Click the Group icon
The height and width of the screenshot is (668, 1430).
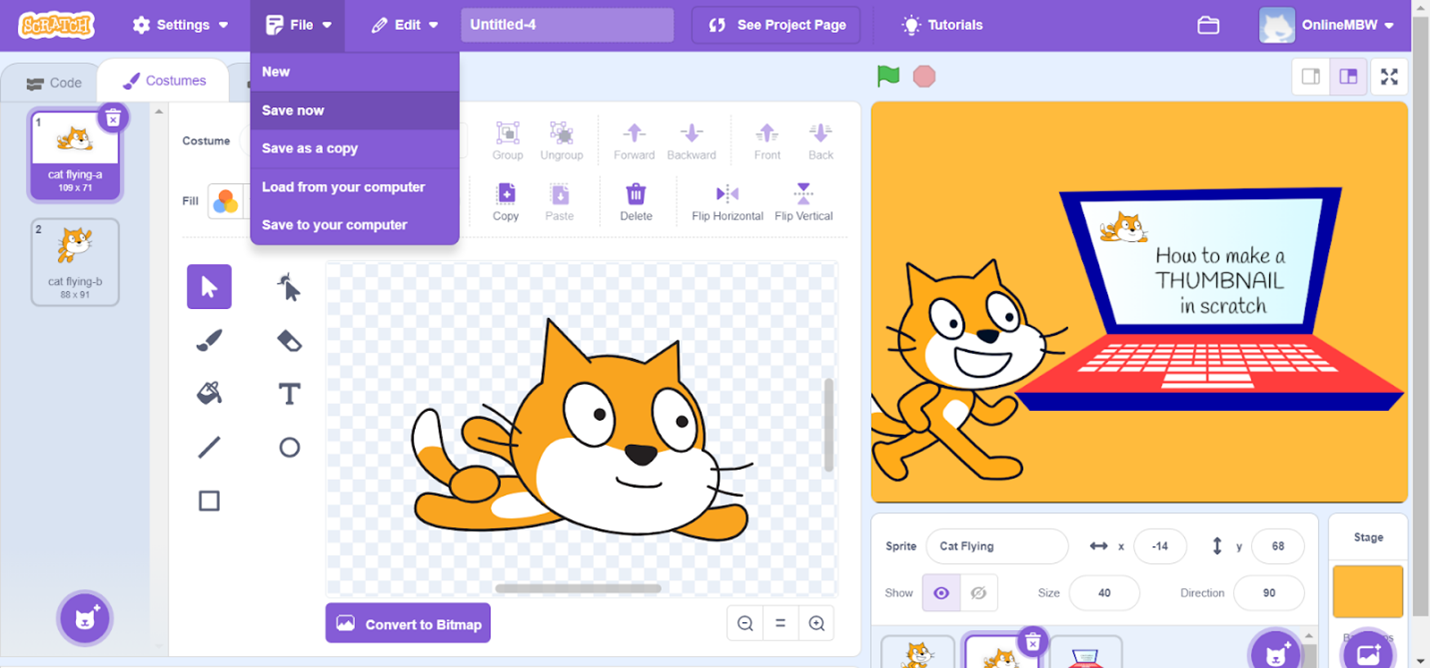(507, 140)
